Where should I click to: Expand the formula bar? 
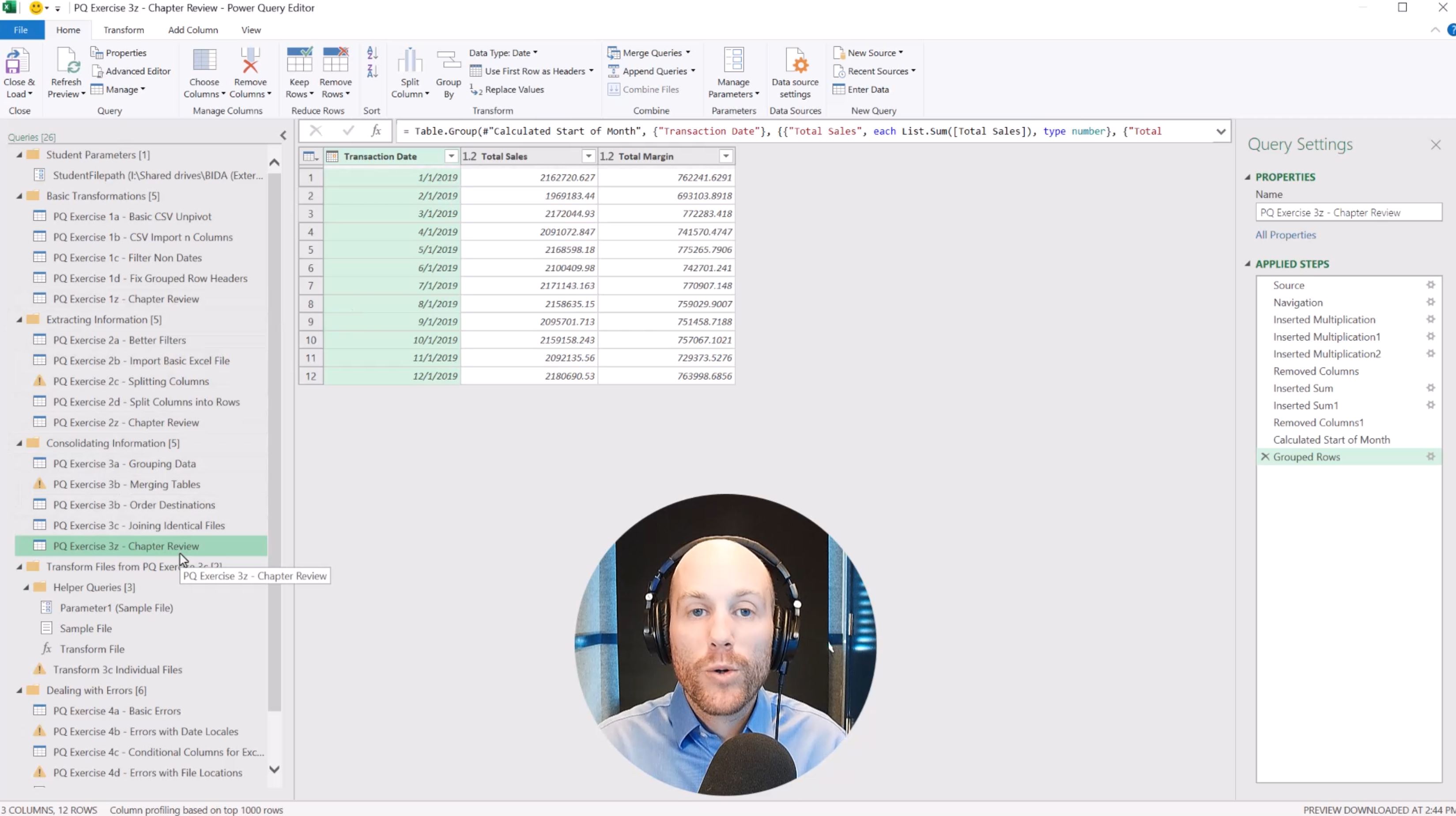(1221, 132)
